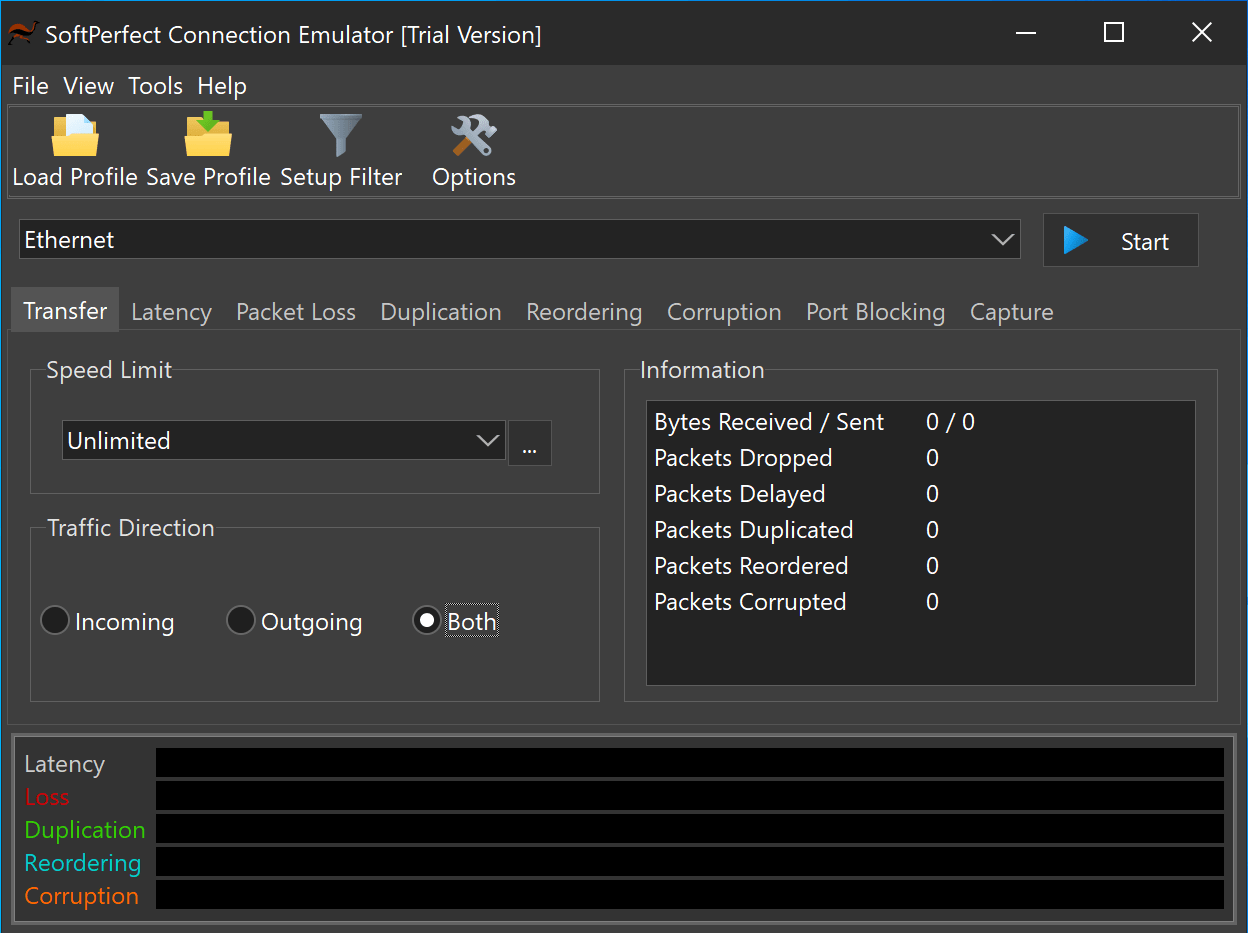Switch to the Duplication tab
This screenshot has height=933, width=1248.
click(x=441, y=312)
